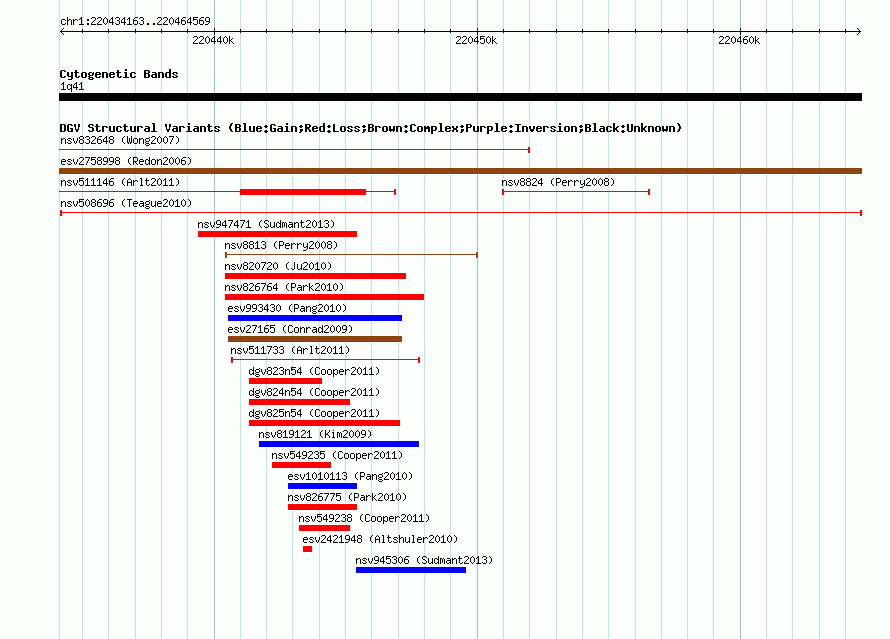Click the nsv945306 (Sudmant2013) label

click(424, 560)
